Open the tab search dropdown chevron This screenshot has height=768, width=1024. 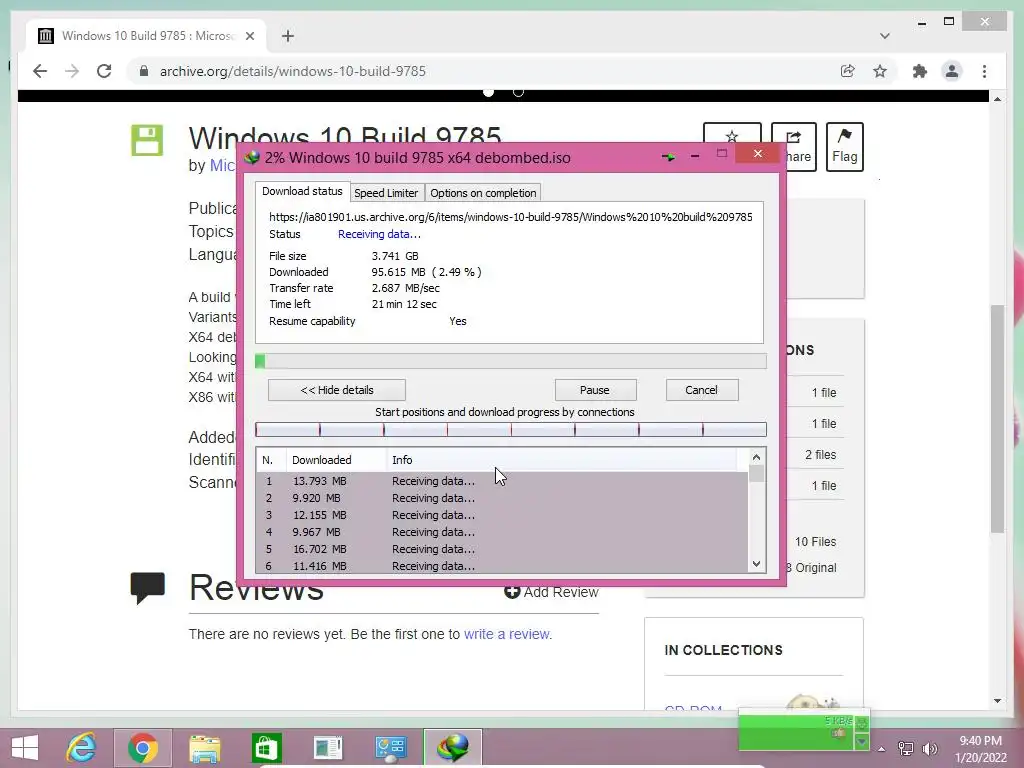click(x=884, y=36)
